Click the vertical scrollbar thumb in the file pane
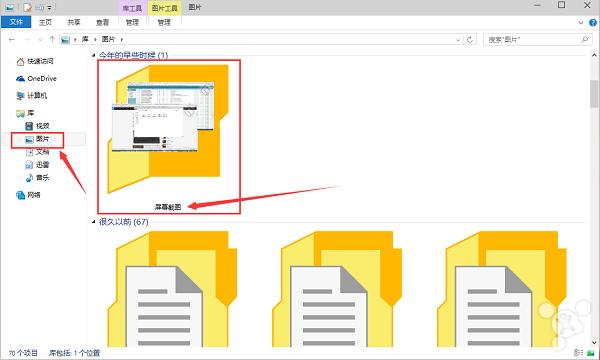Viewport: 600px width, 360px height. 594,94
